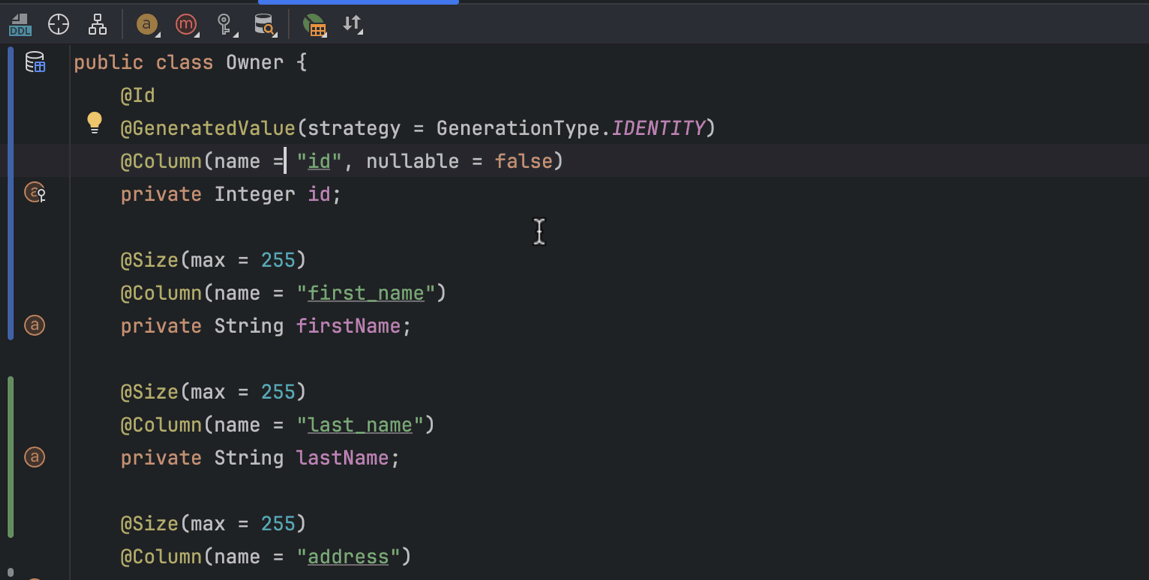The image size is (1149, 580).
Task: Click the green change marker beside lastName block
Action: click(x=10, y=457)
